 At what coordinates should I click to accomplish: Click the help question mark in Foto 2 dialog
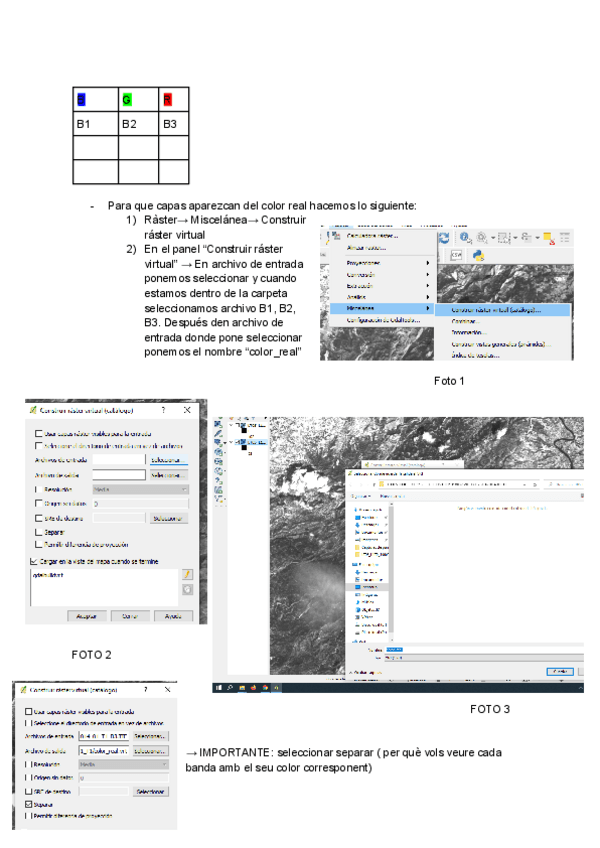pos(163,410)
